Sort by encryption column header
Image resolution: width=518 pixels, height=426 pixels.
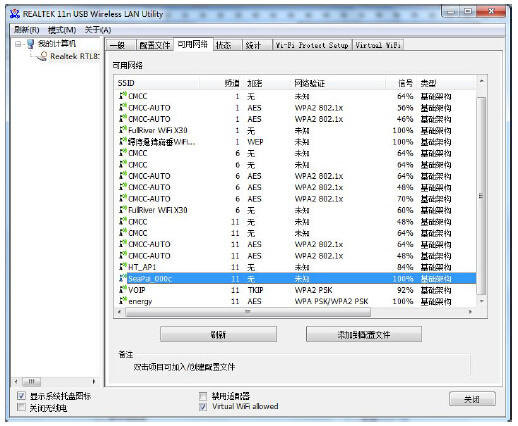[x=267, y=83]
